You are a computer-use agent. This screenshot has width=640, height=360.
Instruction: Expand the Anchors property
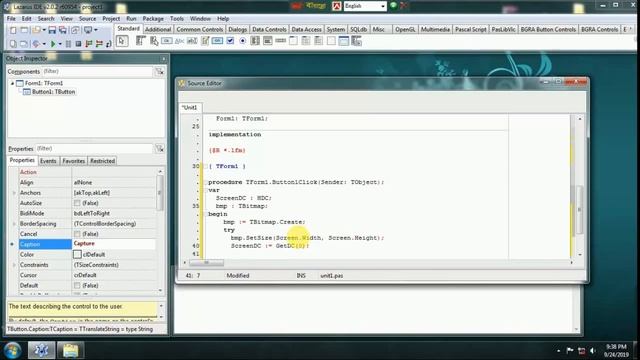(14, 193)
